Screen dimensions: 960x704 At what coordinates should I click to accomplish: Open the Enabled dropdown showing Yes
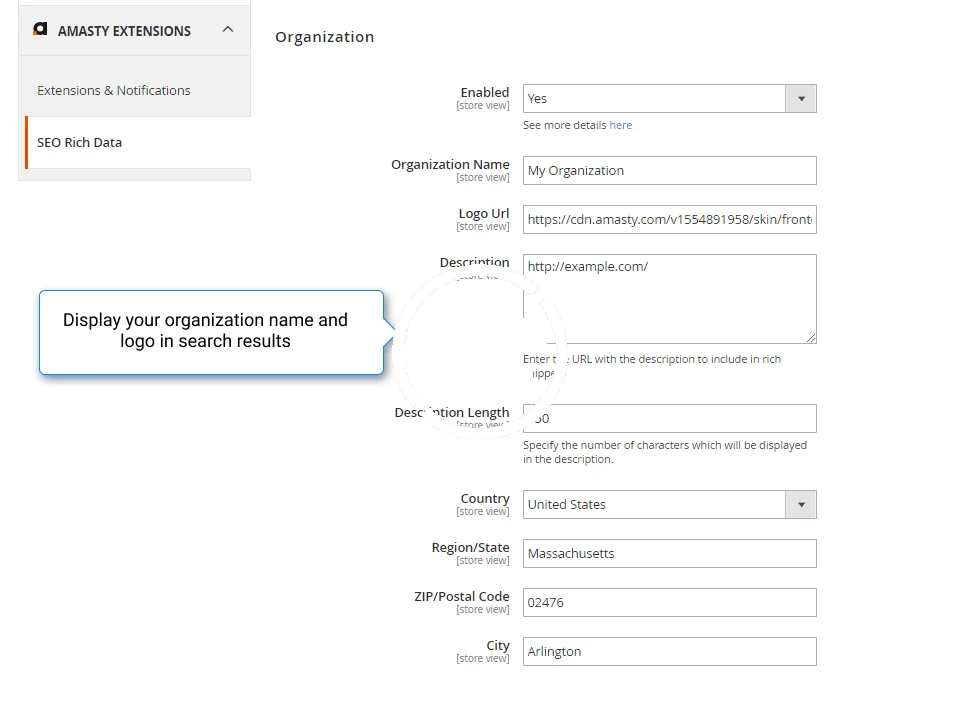coord(655,98)
